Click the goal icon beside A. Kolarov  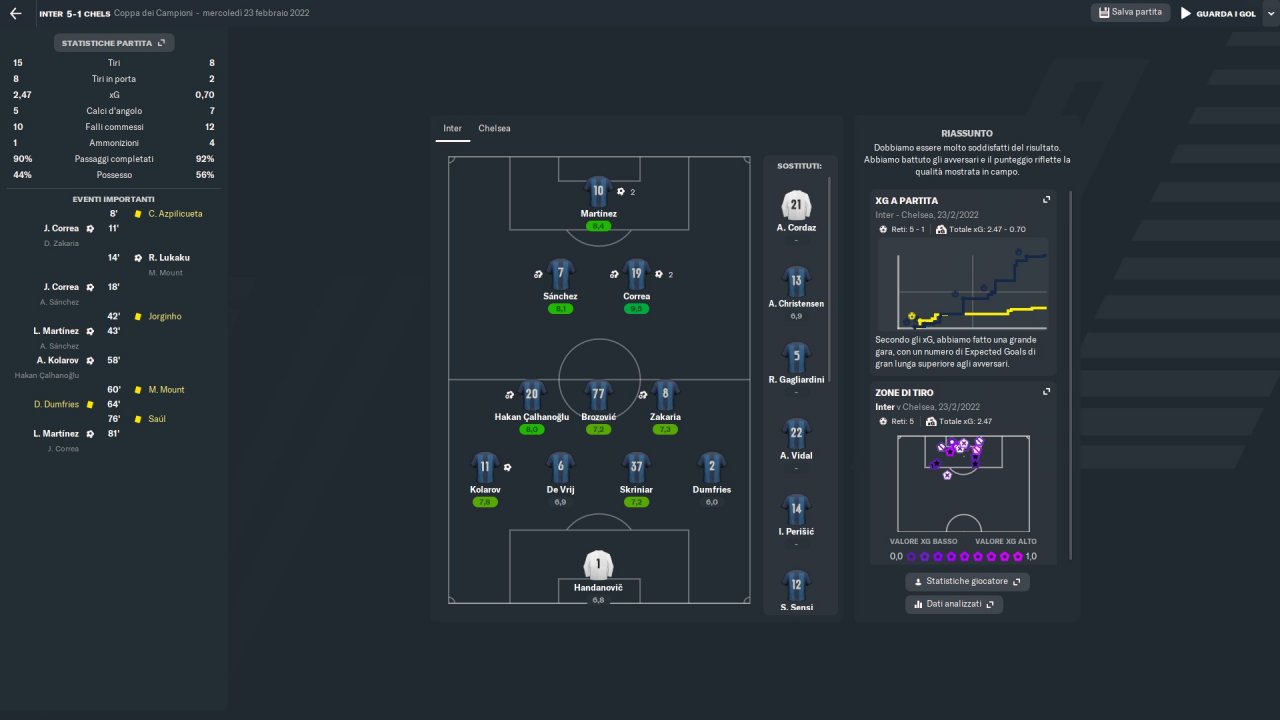[90, 360]
